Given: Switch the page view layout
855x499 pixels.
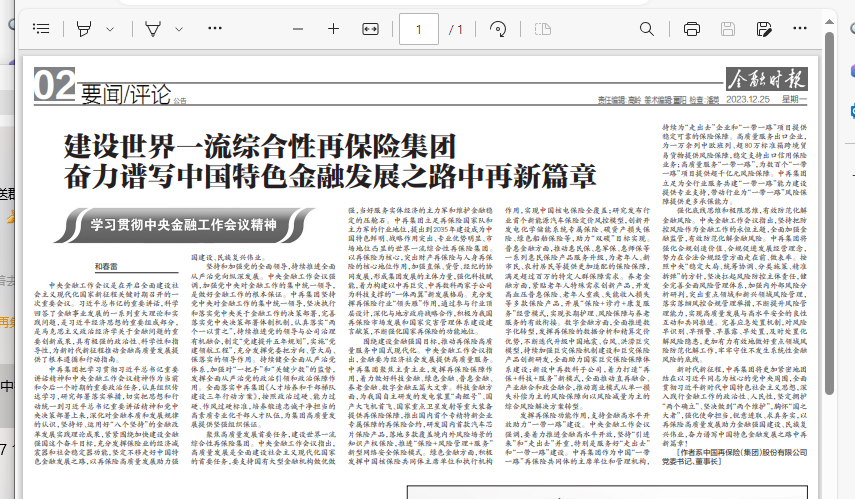Looking at the screenshot, I should (543, 28).
